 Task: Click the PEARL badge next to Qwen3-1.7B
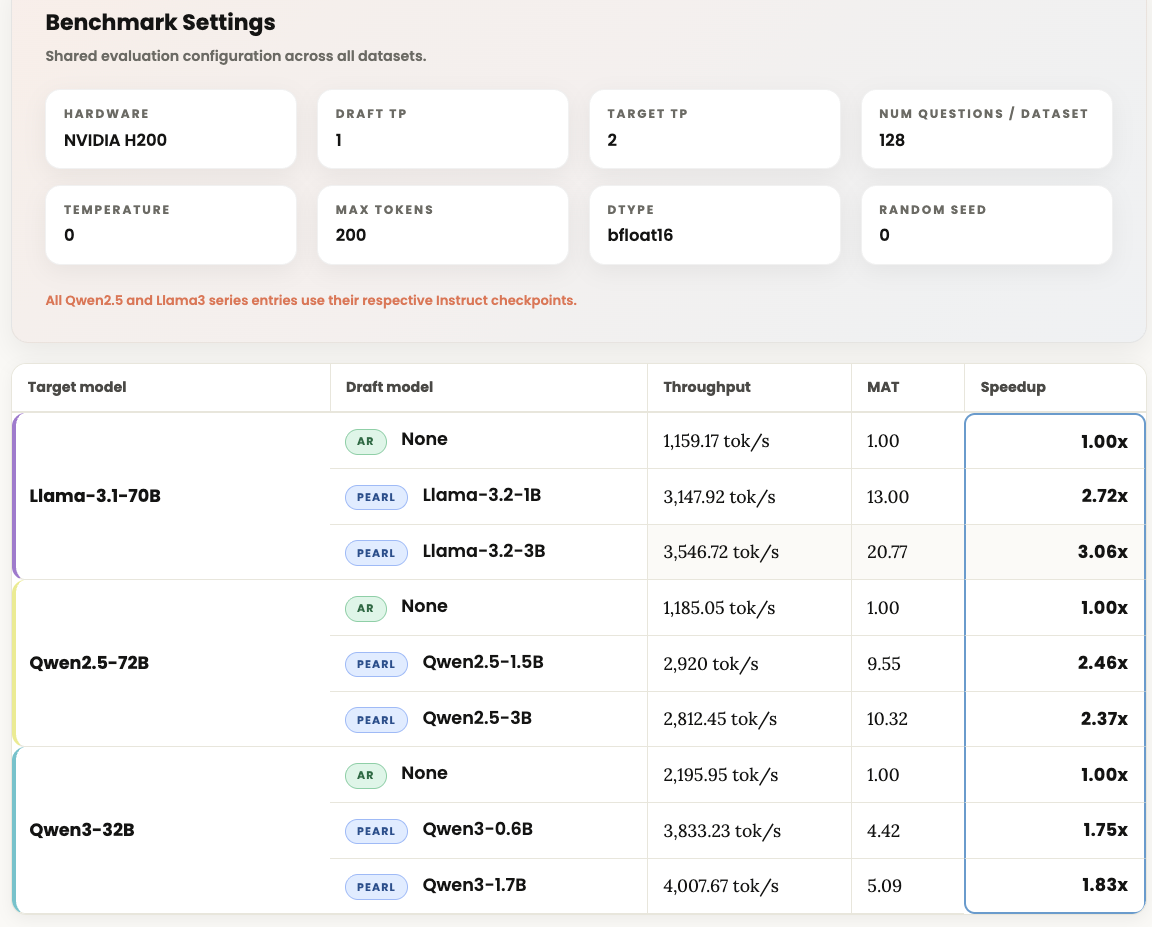tap(376, 886)
